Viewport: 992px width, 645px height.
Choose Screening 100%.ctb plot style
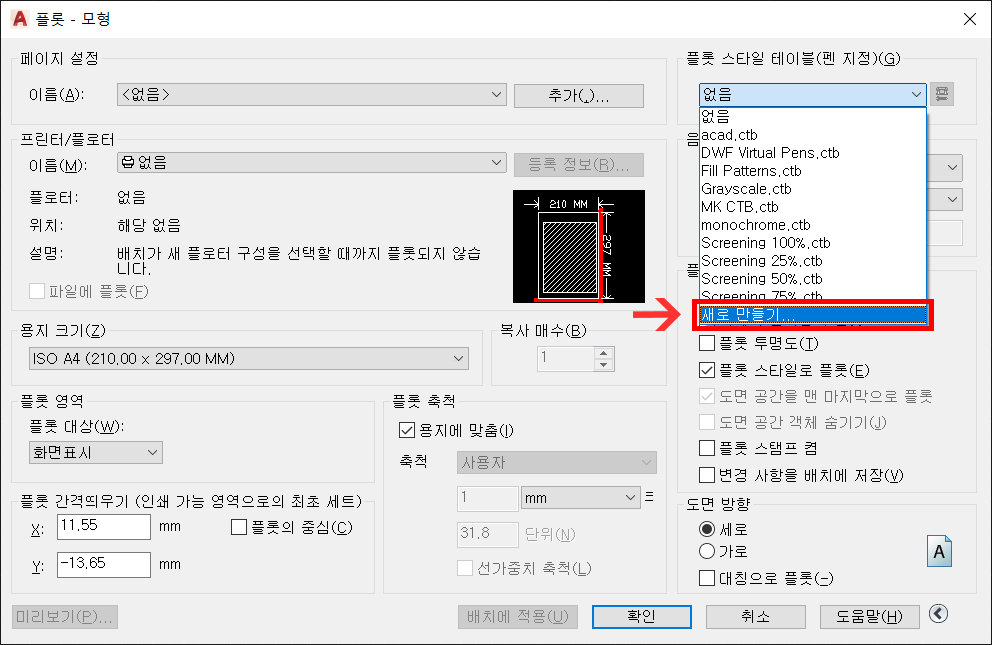(x=812, y=243)
